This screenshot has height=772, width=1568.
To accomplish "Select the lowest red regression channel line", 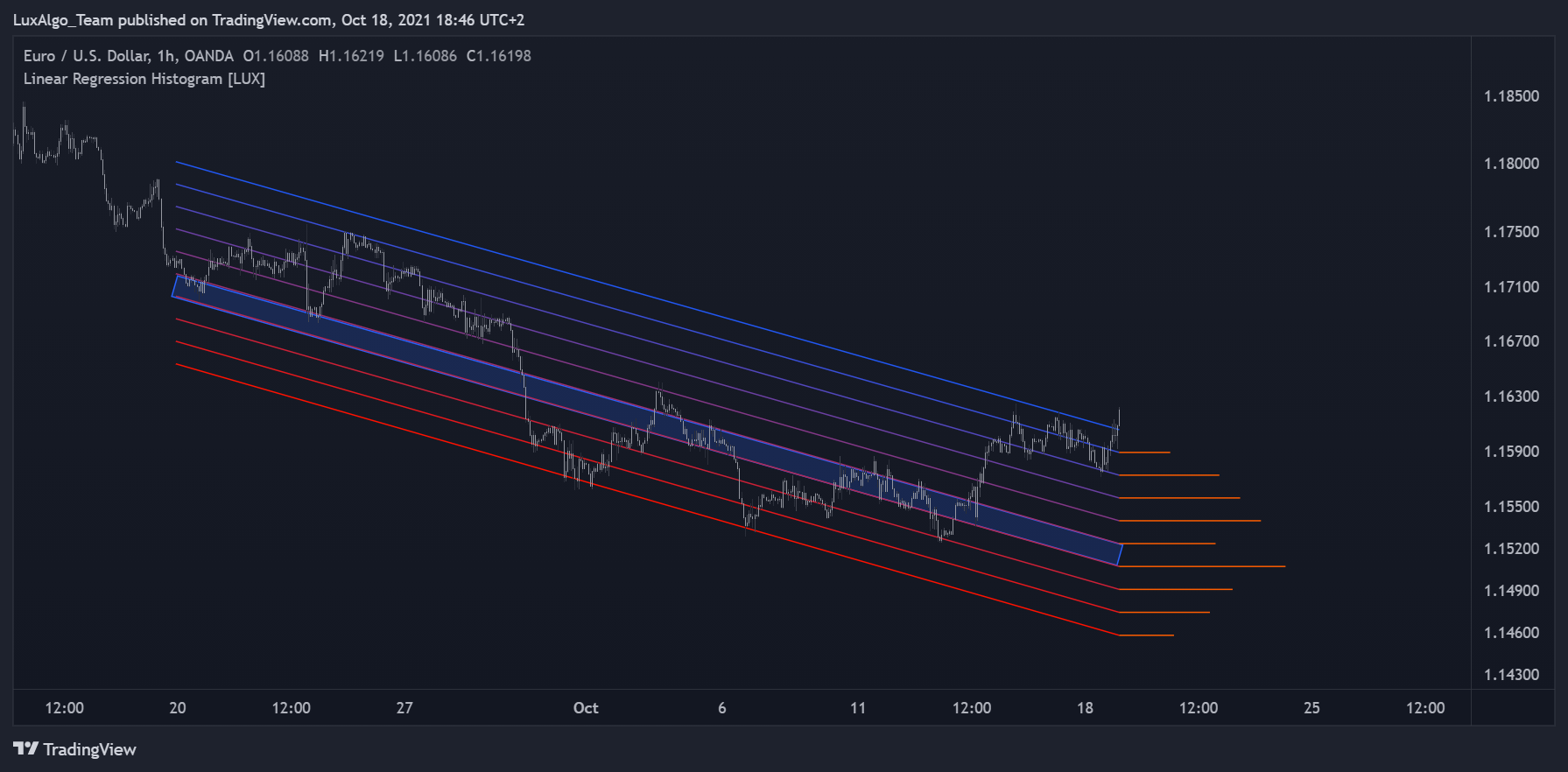I will [x=648, y=500].
